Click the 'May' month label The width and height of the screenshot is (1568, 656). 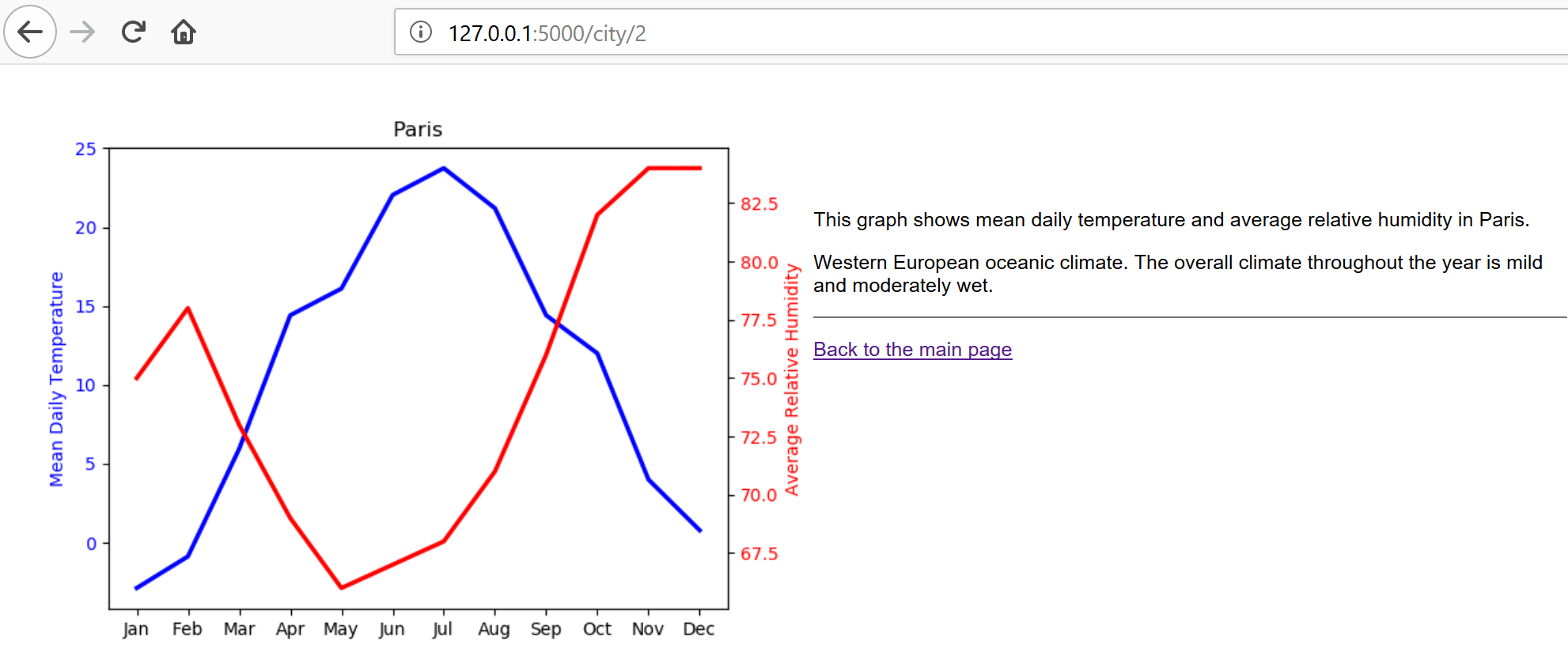[341, 629]
